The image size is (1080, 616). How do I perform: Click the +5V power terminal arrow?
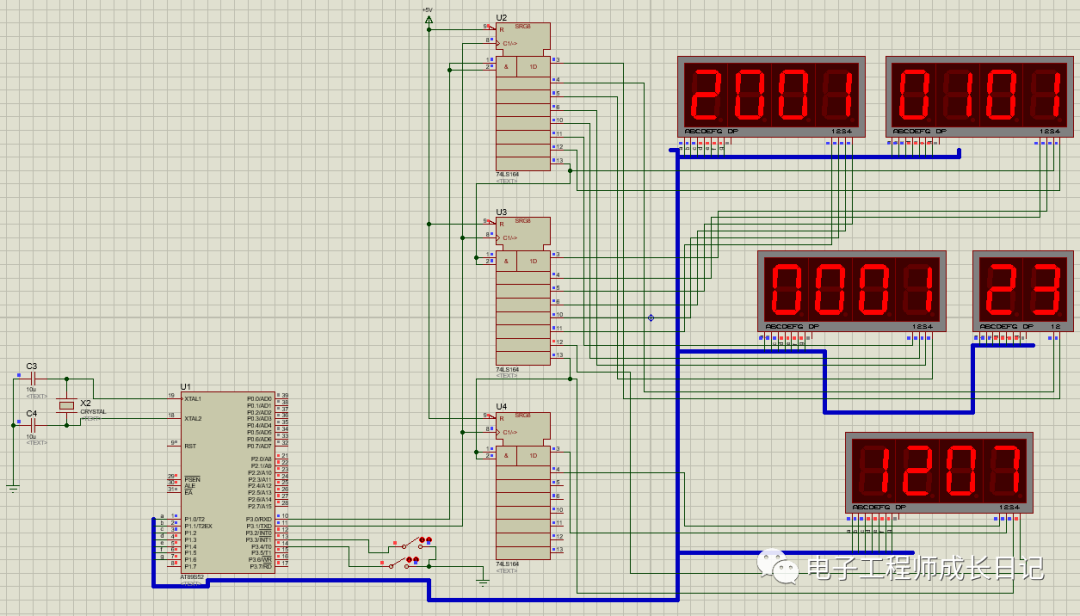click(x=428, y=20)
